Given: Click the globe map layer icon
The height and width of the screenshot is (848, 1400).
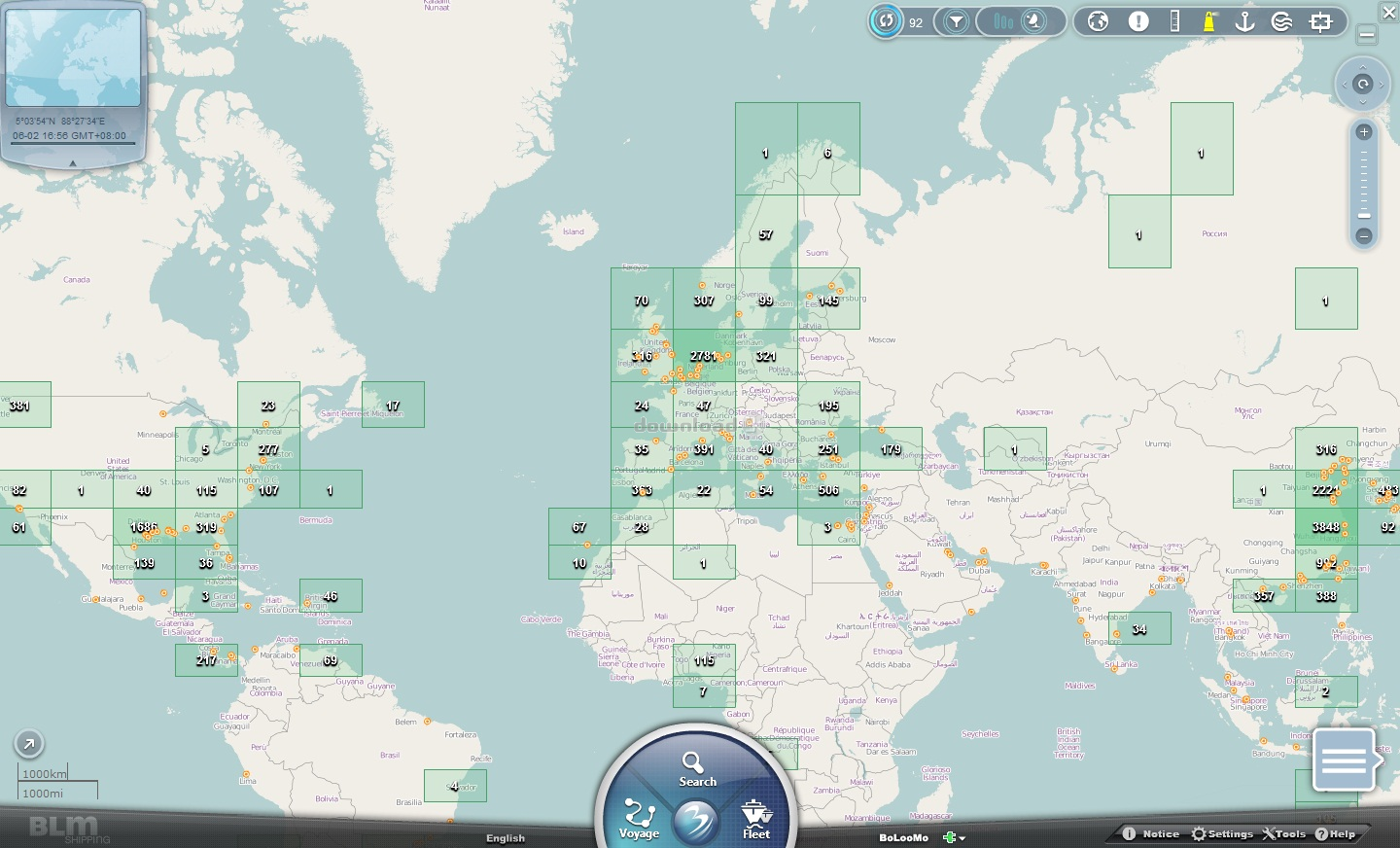Looking at the screenshot, I should click(1099, 21).
